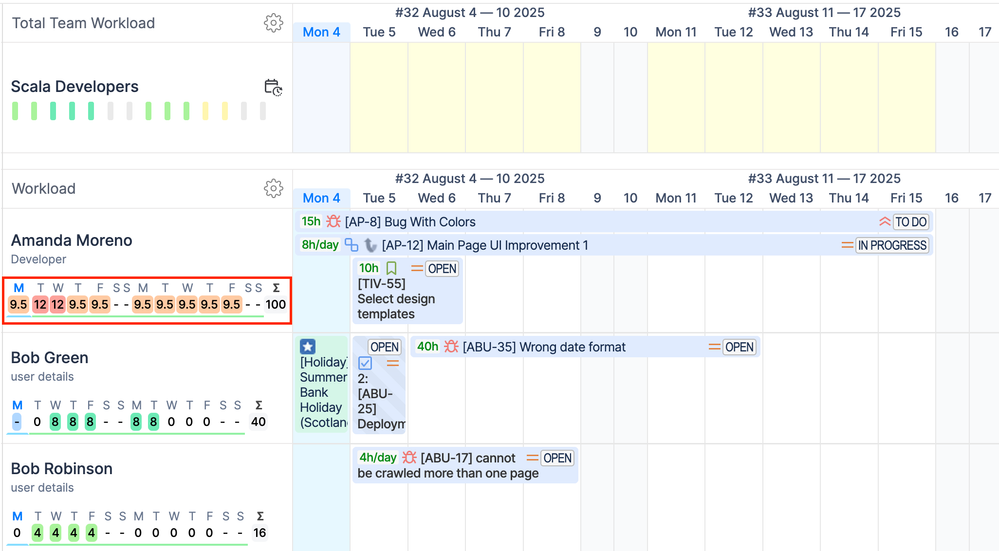999x551 pixels.
Task: Select Tue 5 in the Workload header
Action: 379,198
